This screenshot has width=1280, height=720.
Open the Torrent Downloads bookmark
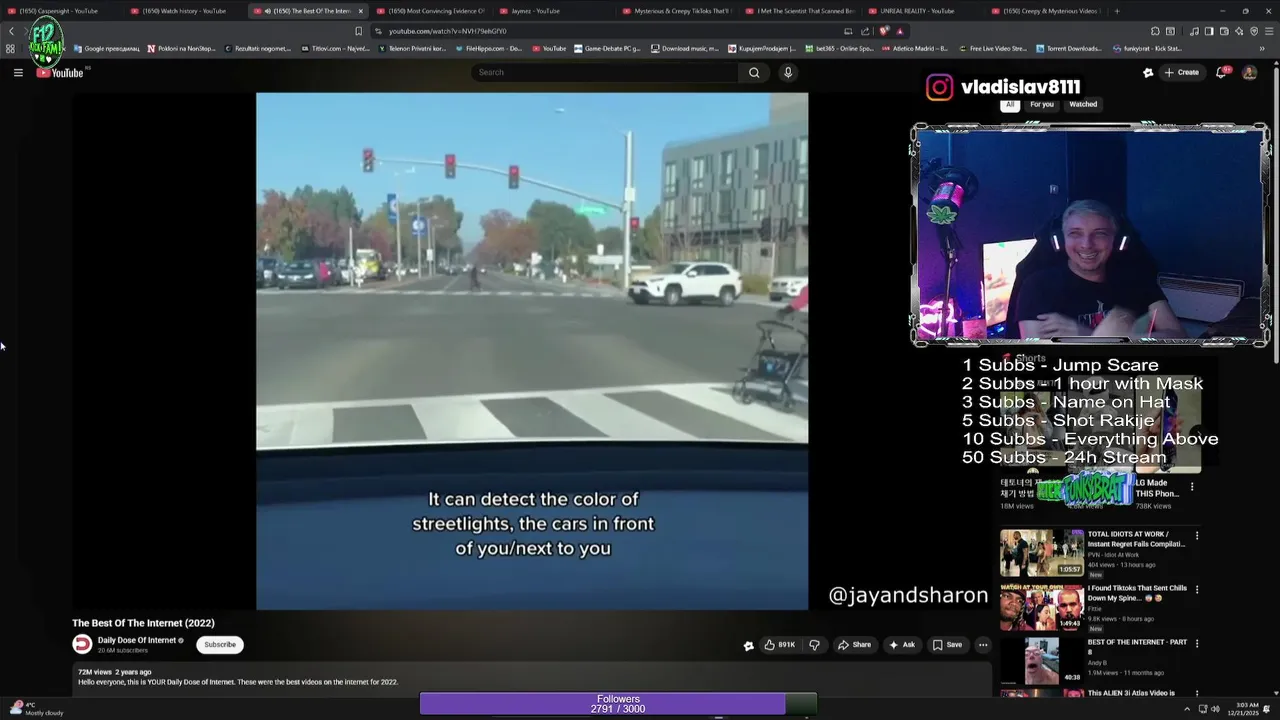[1071, 48]
